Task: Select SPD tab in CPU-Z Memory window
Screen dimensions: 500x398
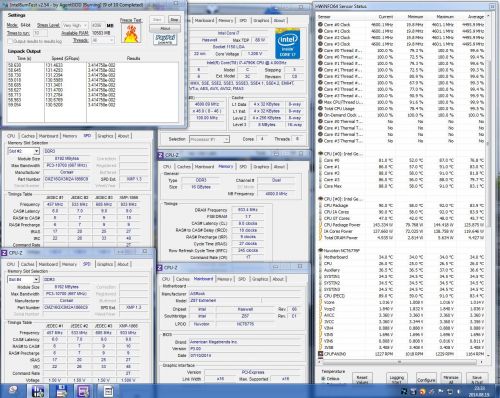Action: coord(243,167)
